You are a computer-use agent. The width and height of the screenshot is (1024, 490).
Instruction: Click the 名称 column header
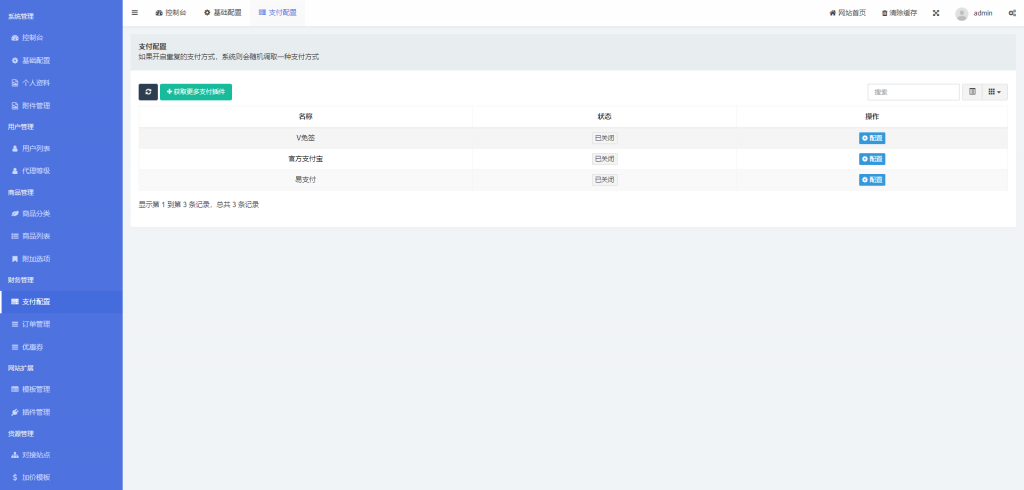pos(306,116)
